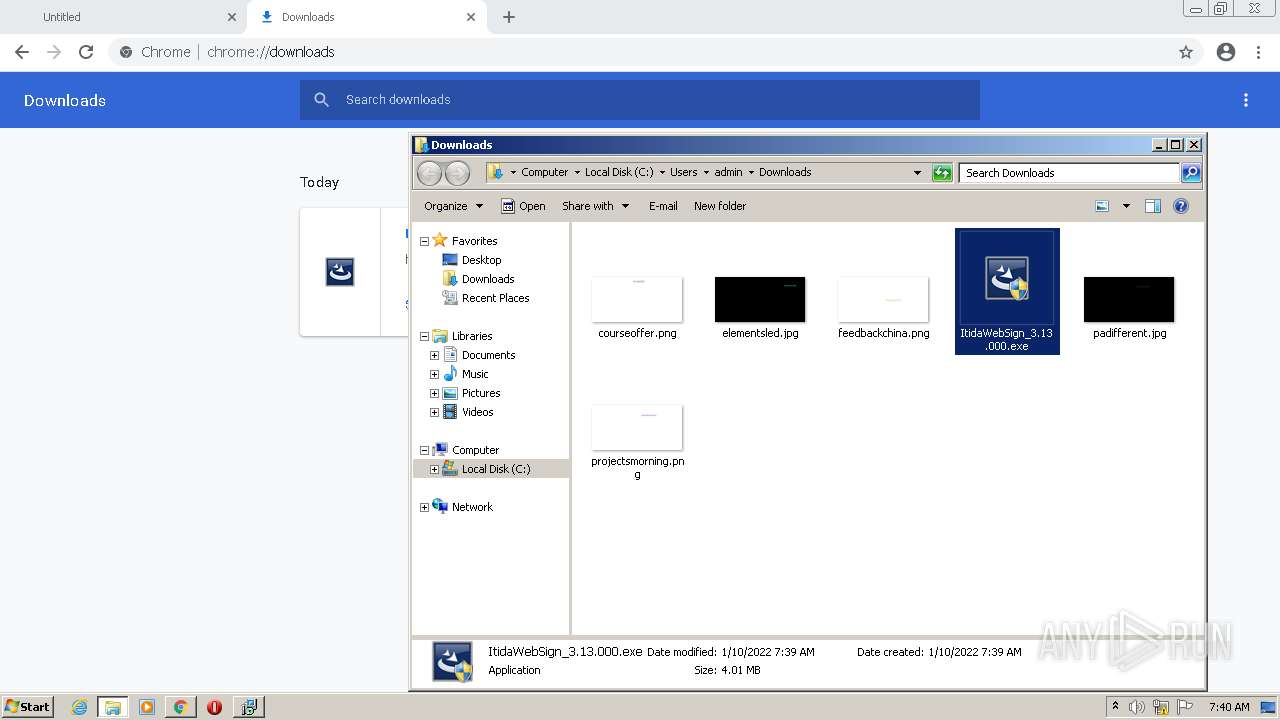Switch to Chrome via taskbar icon
Image resolution: width=1280 pixels, height=720 pixels.
tap(181, 707)
